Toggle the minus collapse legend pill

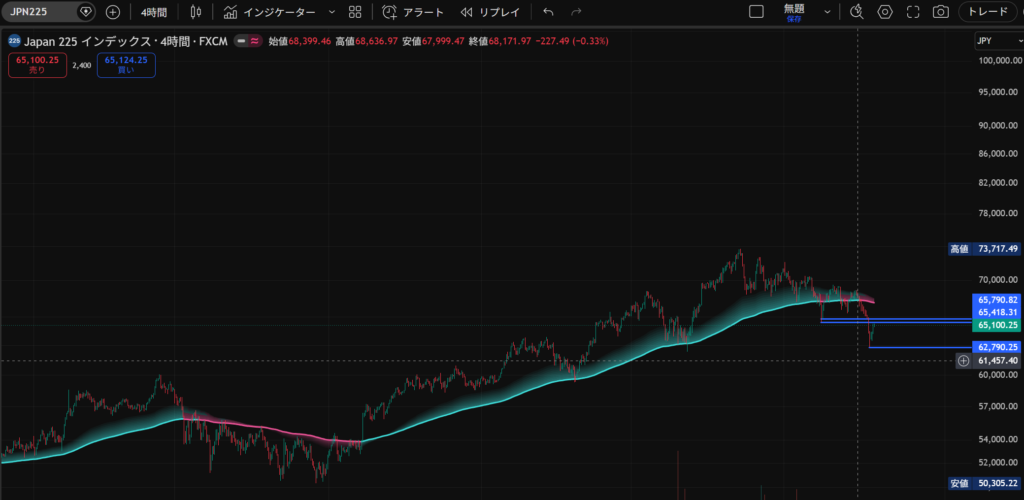(x=242, y=40)
